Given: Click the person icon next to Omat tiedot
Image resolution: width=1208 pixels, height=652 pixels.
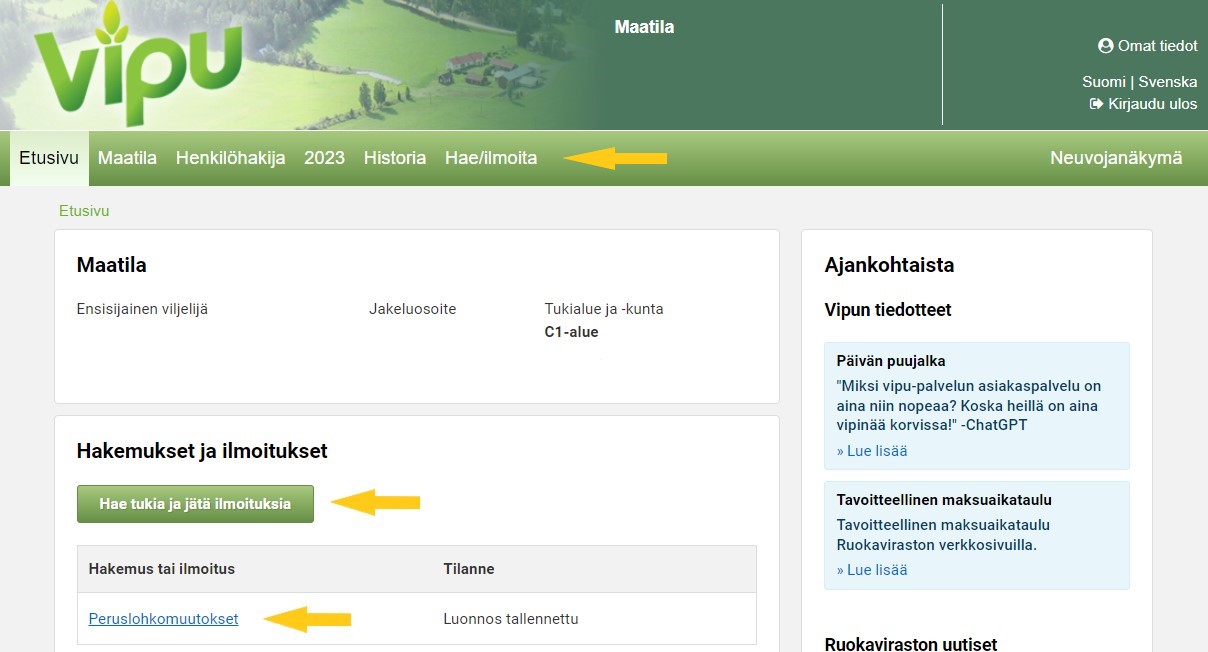Looking at the screenshot, I should (1105, 46).
